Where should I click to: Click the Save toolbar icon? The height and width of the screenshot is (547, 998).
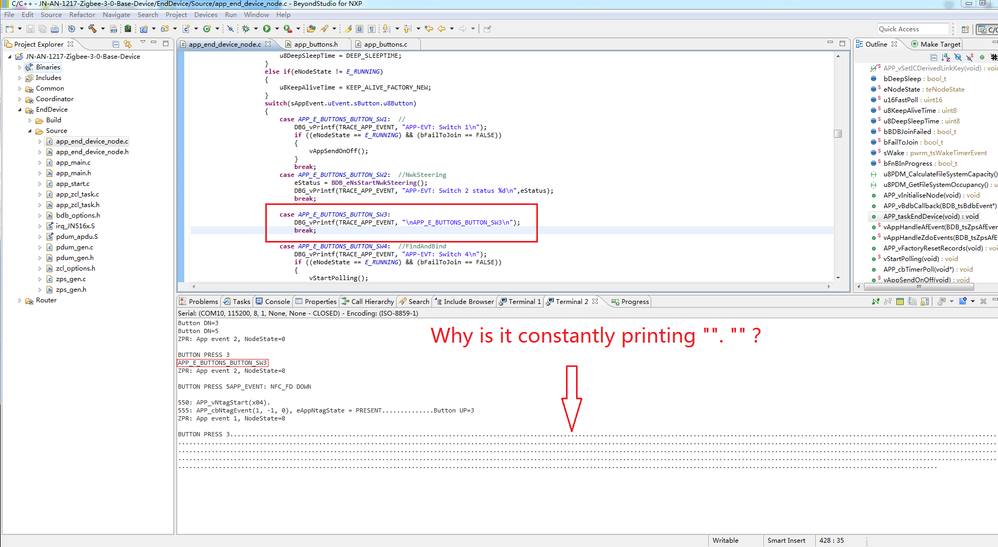pyautogui.click(x=30, y=29)
